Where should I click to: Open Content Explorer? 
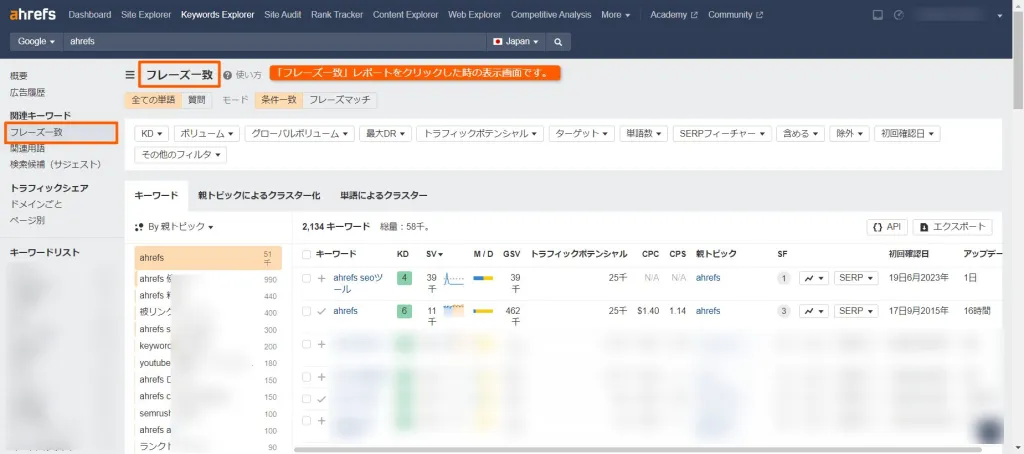406,14
